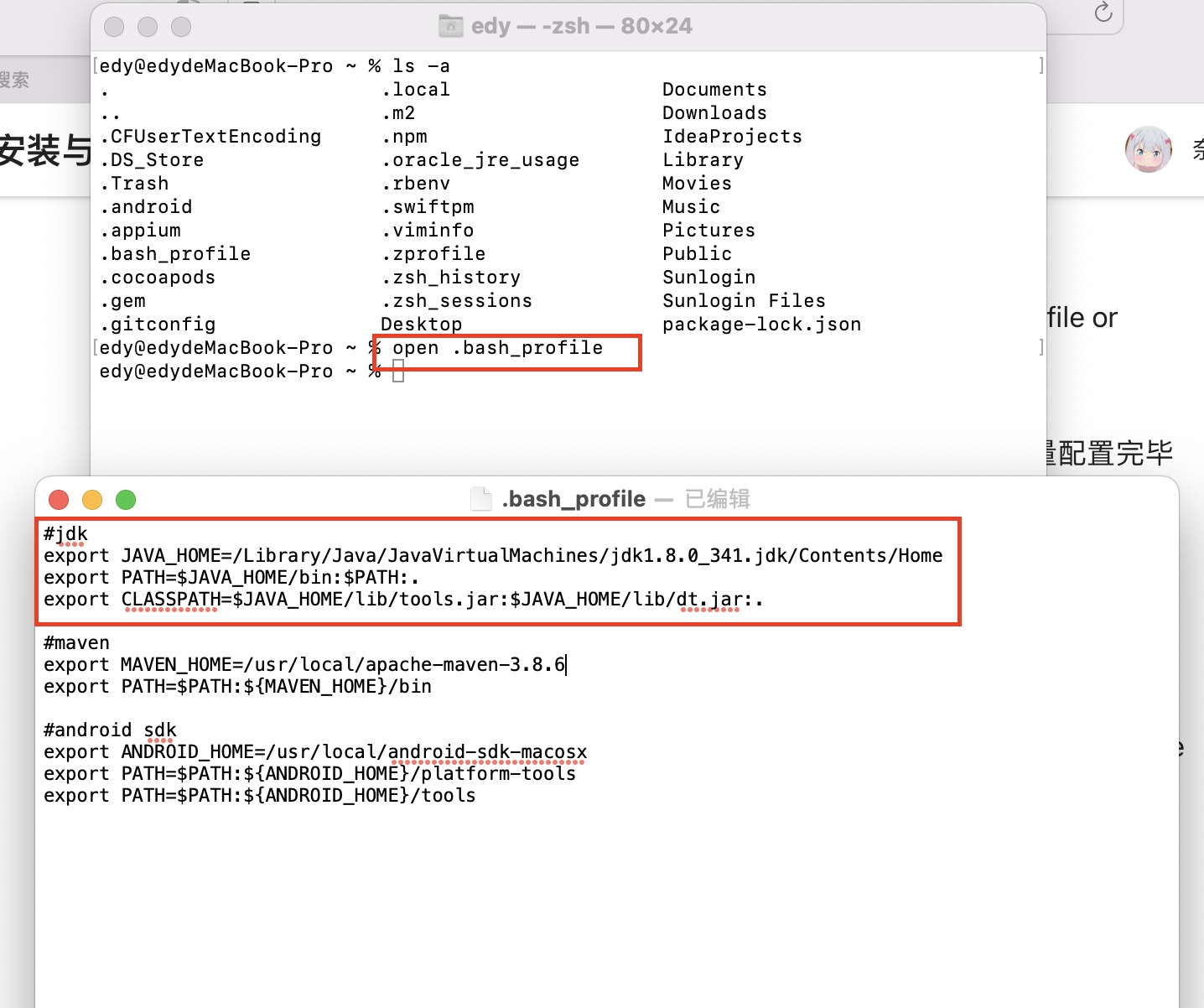Minimize the .bash_profile window with yellow button
The width and height of the screenshot is (1204, 1008).
(x=92, y=500)
